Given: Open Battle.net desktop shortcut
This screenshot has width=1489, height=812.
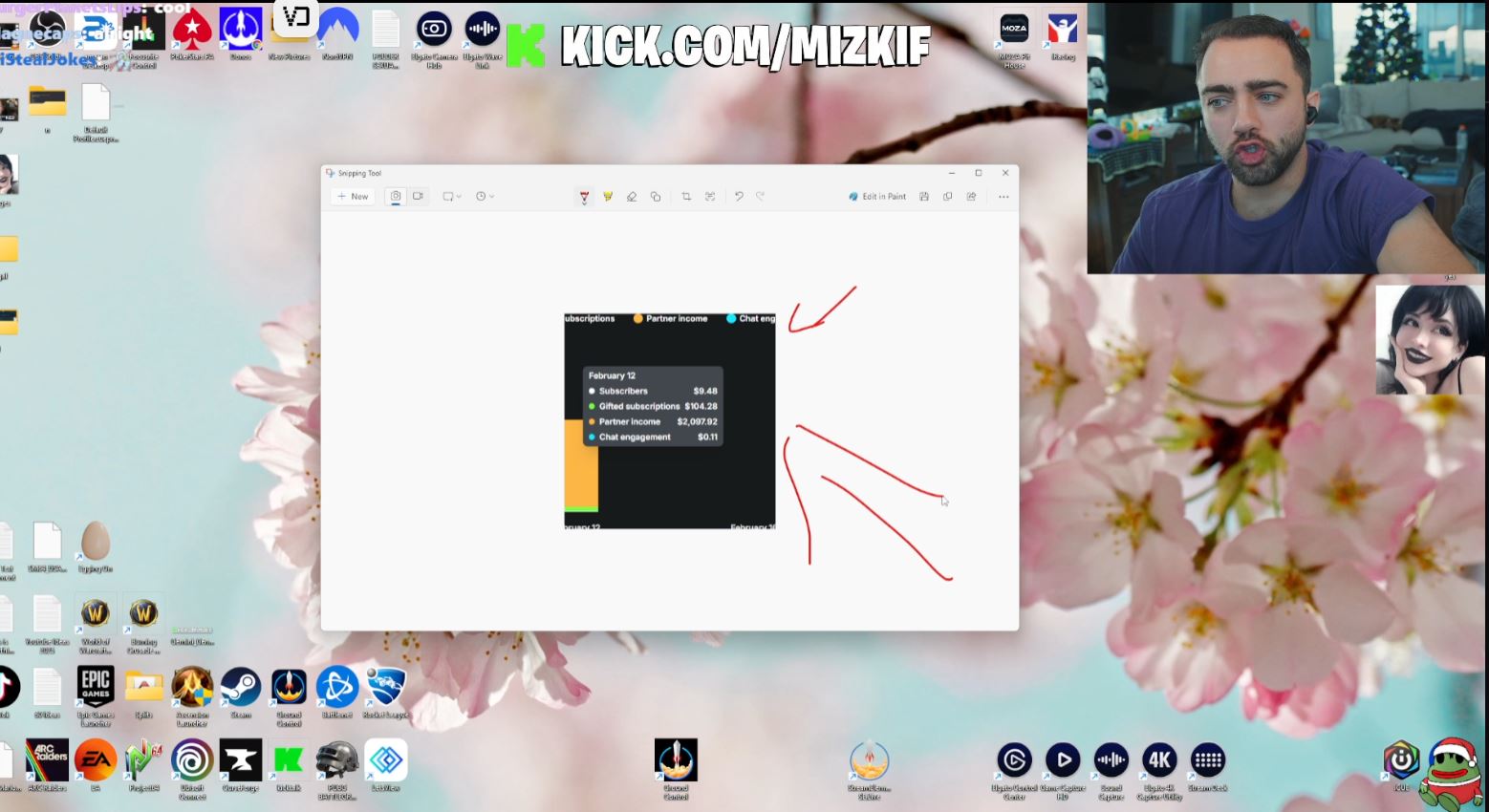Looking at the screenshot, I should click(x=337, y=693).
